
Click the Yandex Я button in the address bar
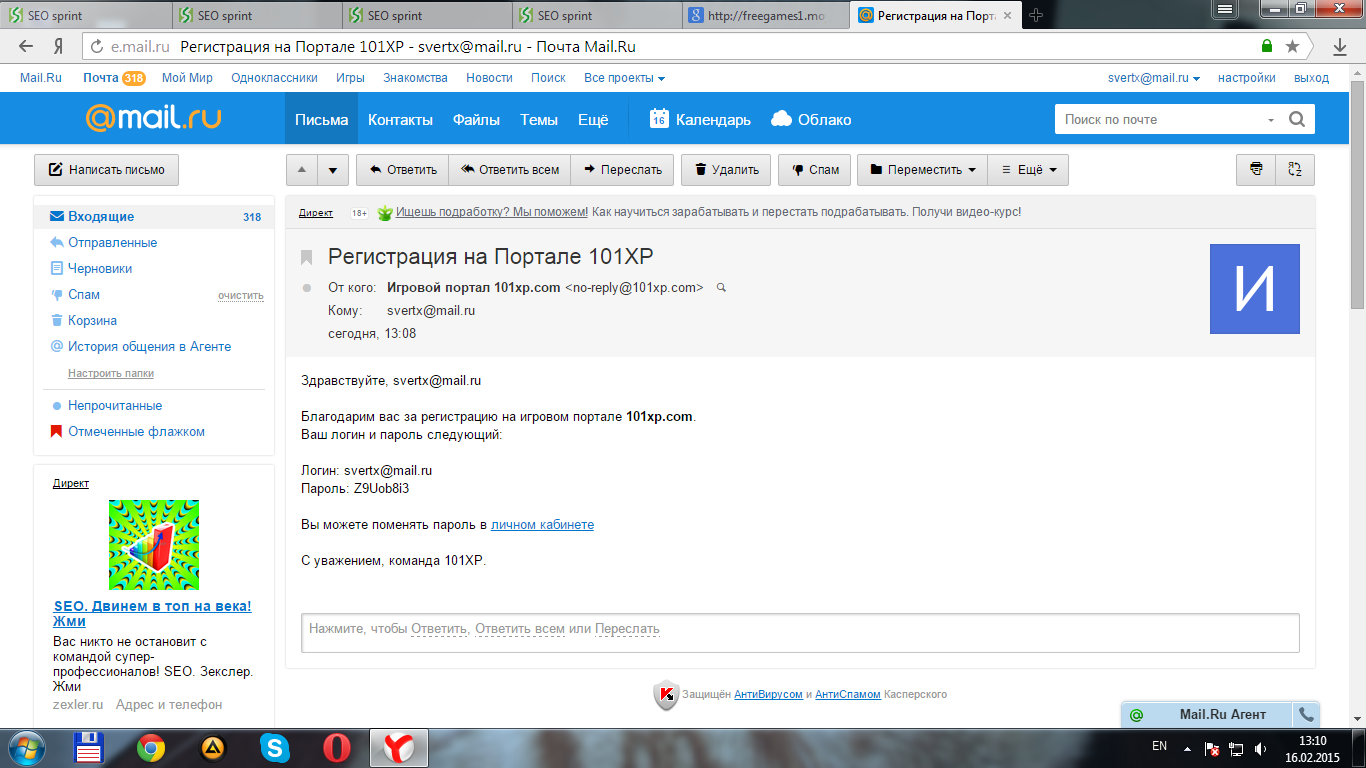pyautogui.click(x=59, y=46)
